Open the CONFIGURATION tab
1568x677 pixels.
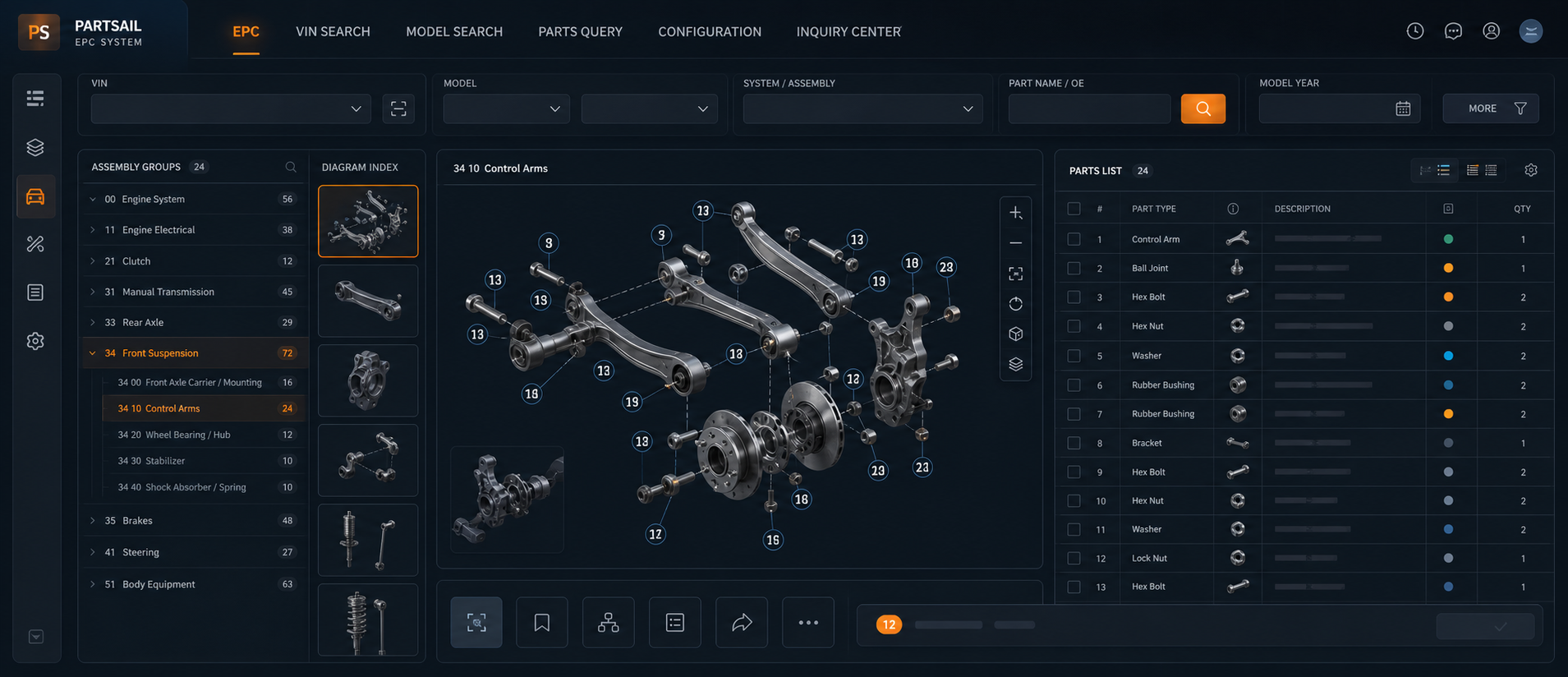pyautogui.click(x=710, y=32)
